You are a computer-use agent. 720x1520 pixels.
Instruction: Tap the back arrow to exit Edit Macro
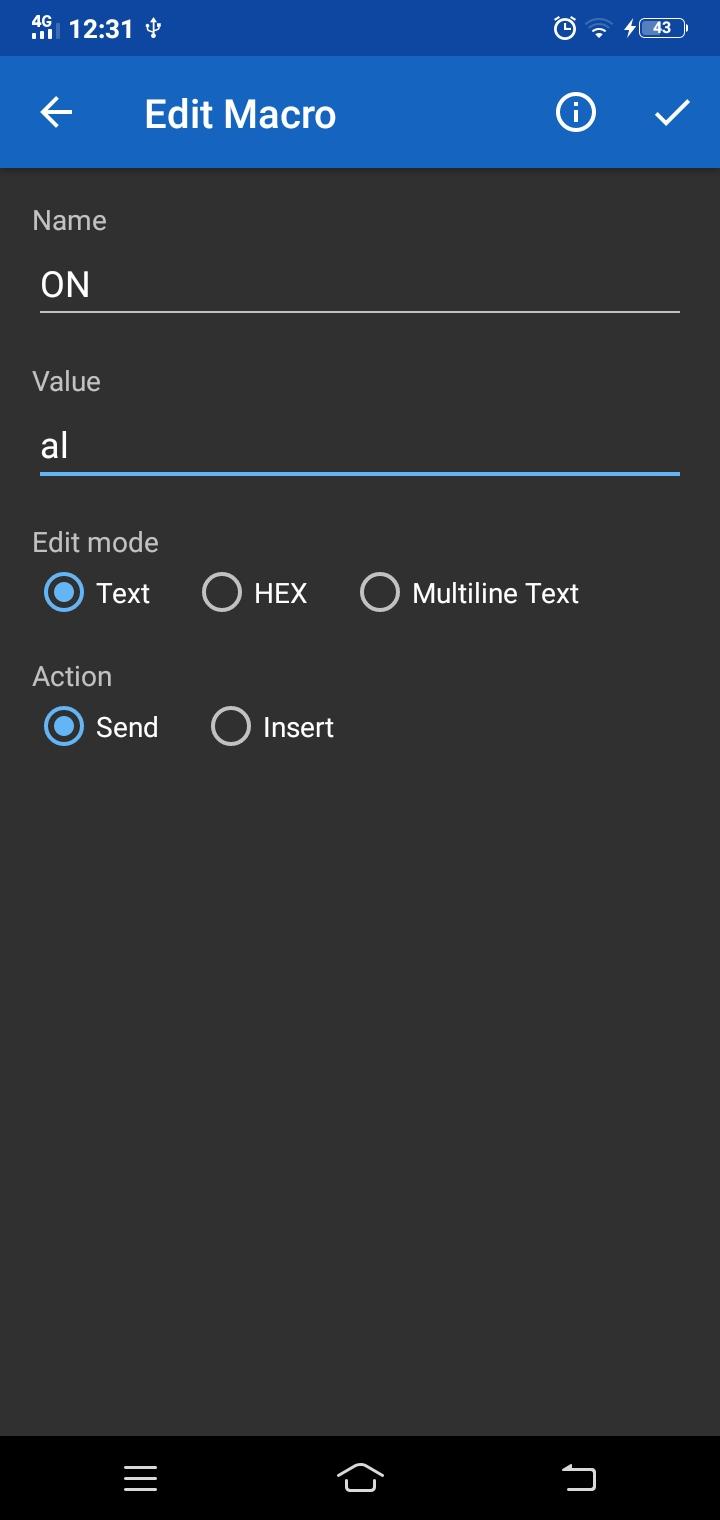coord(55,112)
